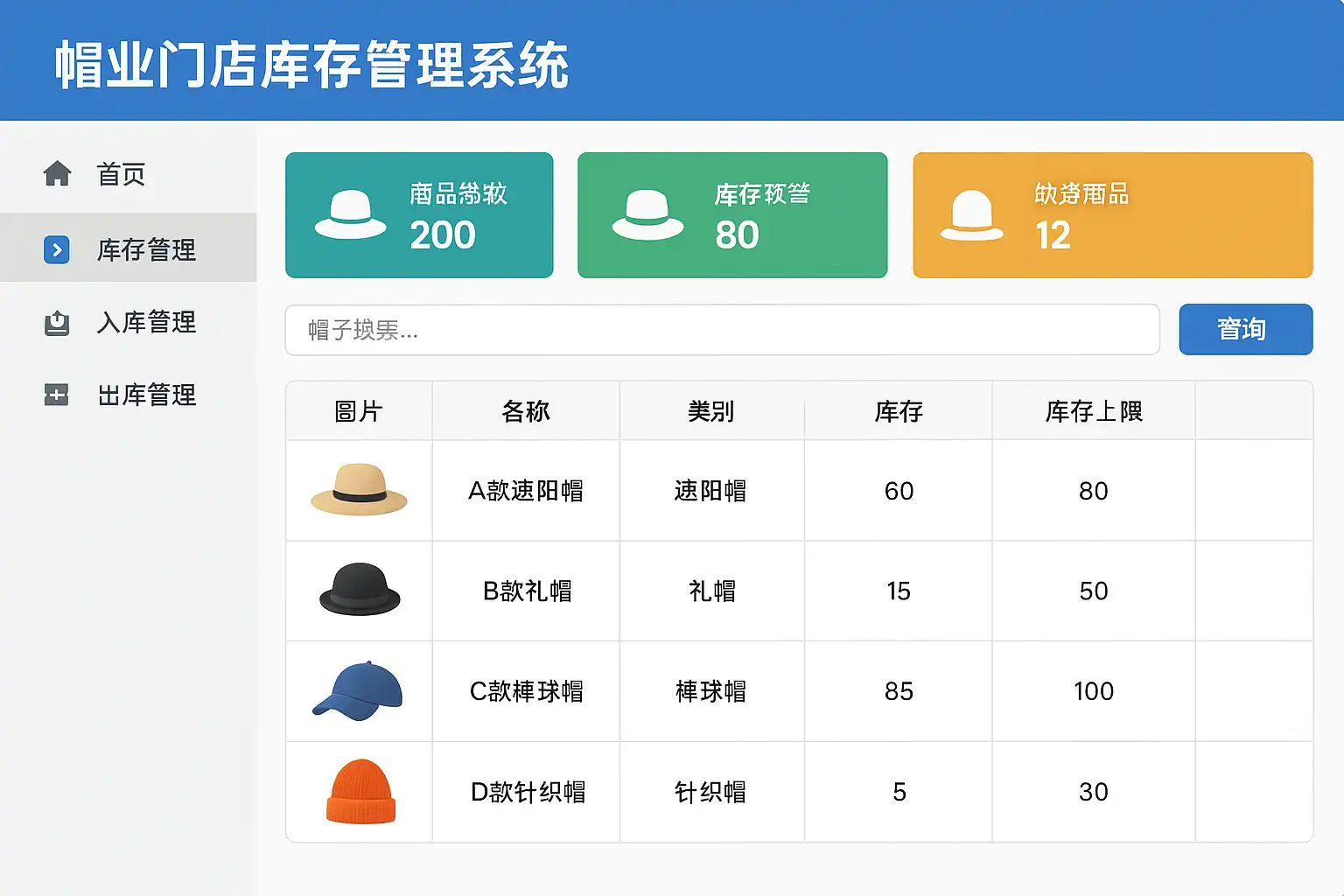Image resolution: width=1344 pixels, height=896 pixels.
Task: Click the outbound box icon beside 出库管理
Action: (57, 395)
